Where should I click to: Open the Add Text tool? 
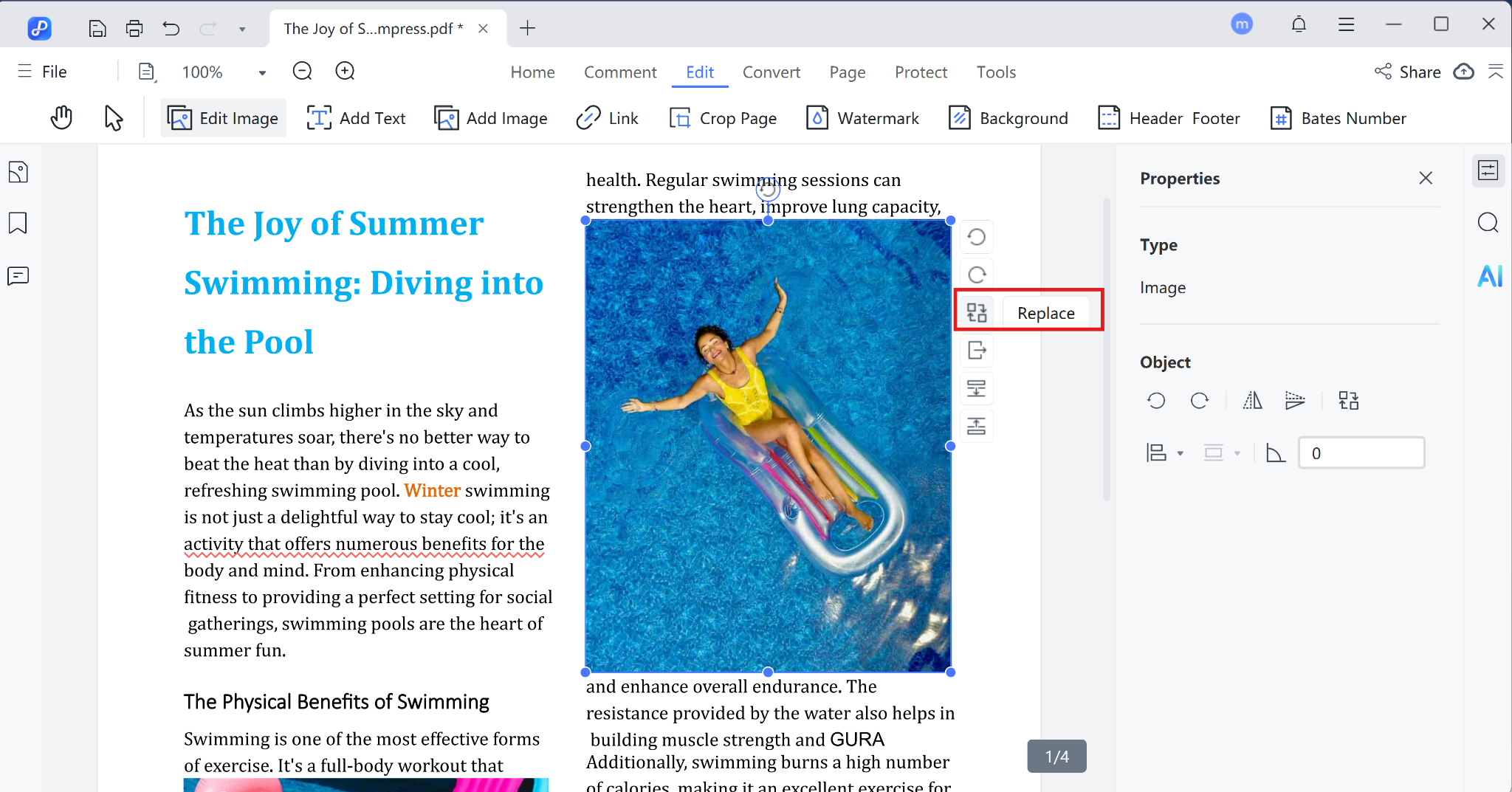pos(357,117)
